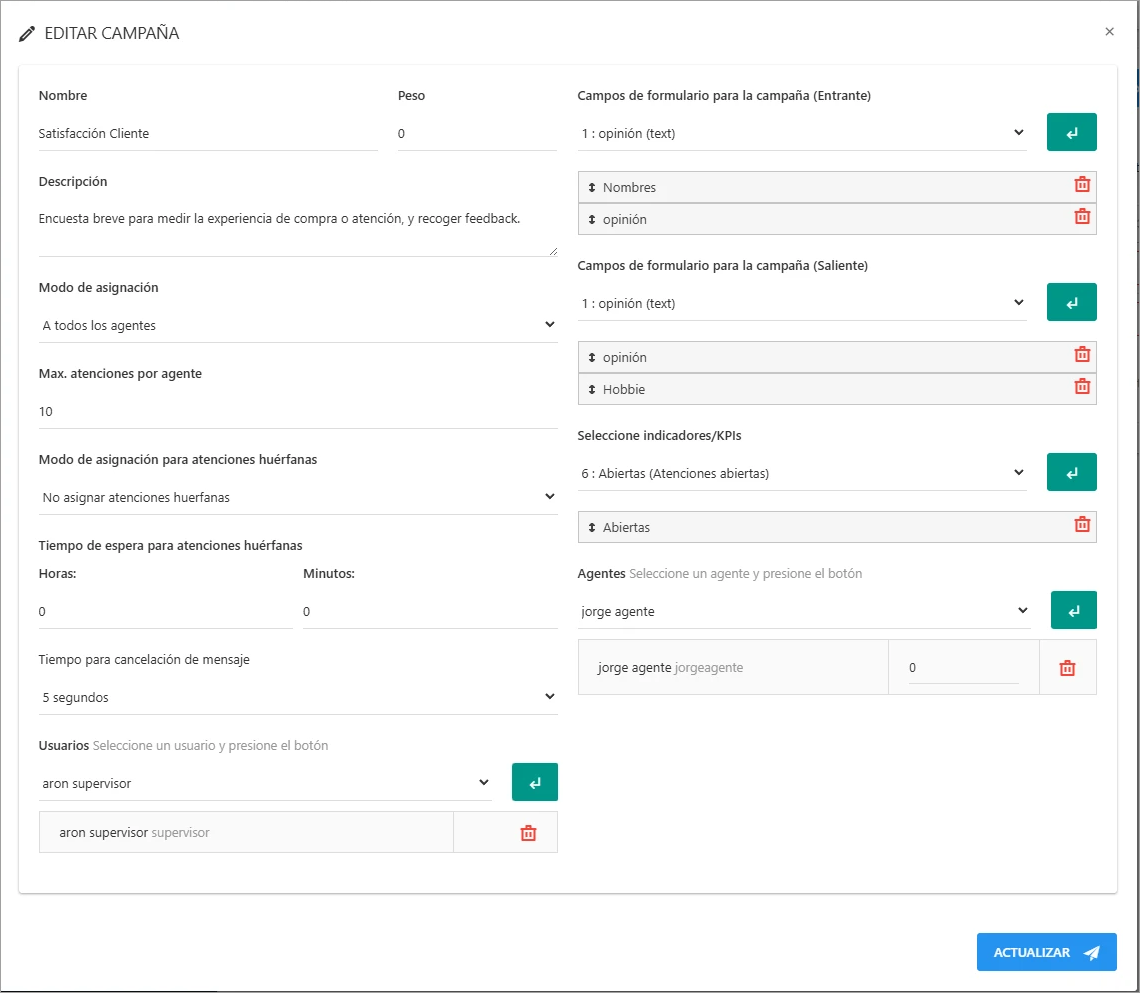
Task: Click the drag handle on the Nombres field
Action: 592,187
